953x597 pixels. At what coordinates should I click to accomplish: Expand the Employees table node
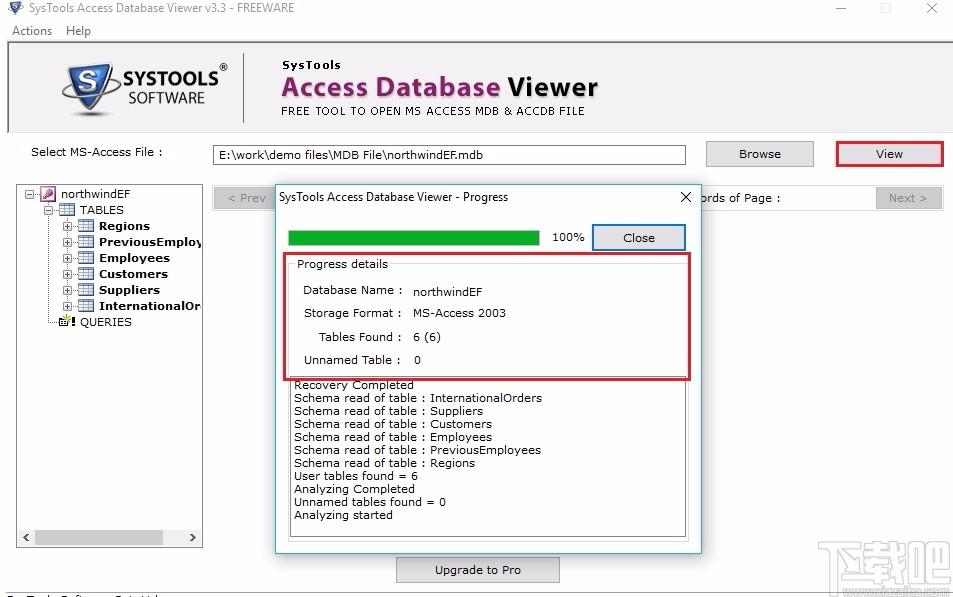pyautogui.click(x=67, y=258)
